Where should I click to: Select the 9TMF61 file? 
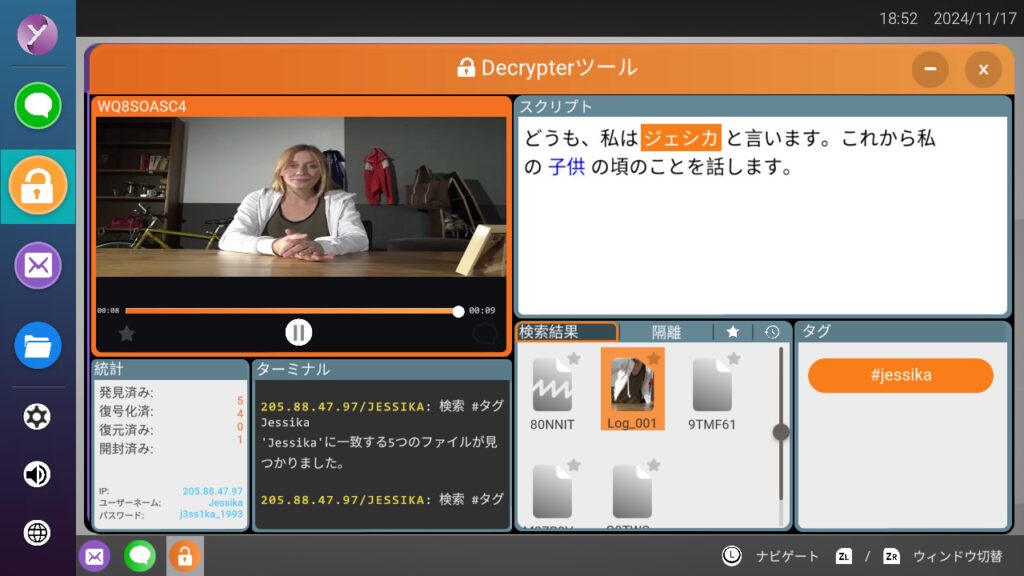click(x=712, y=393)
